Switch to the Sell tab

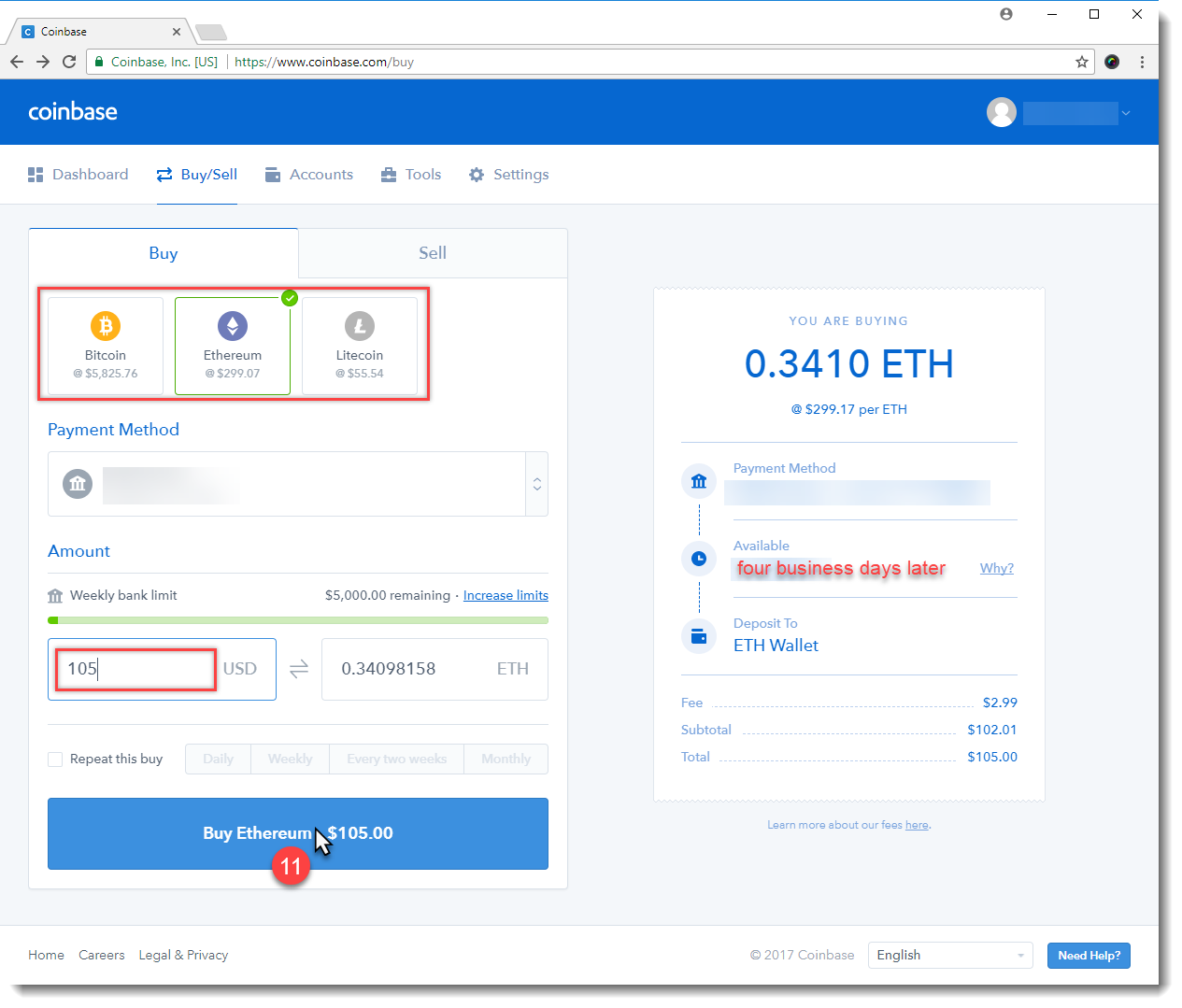432,253
